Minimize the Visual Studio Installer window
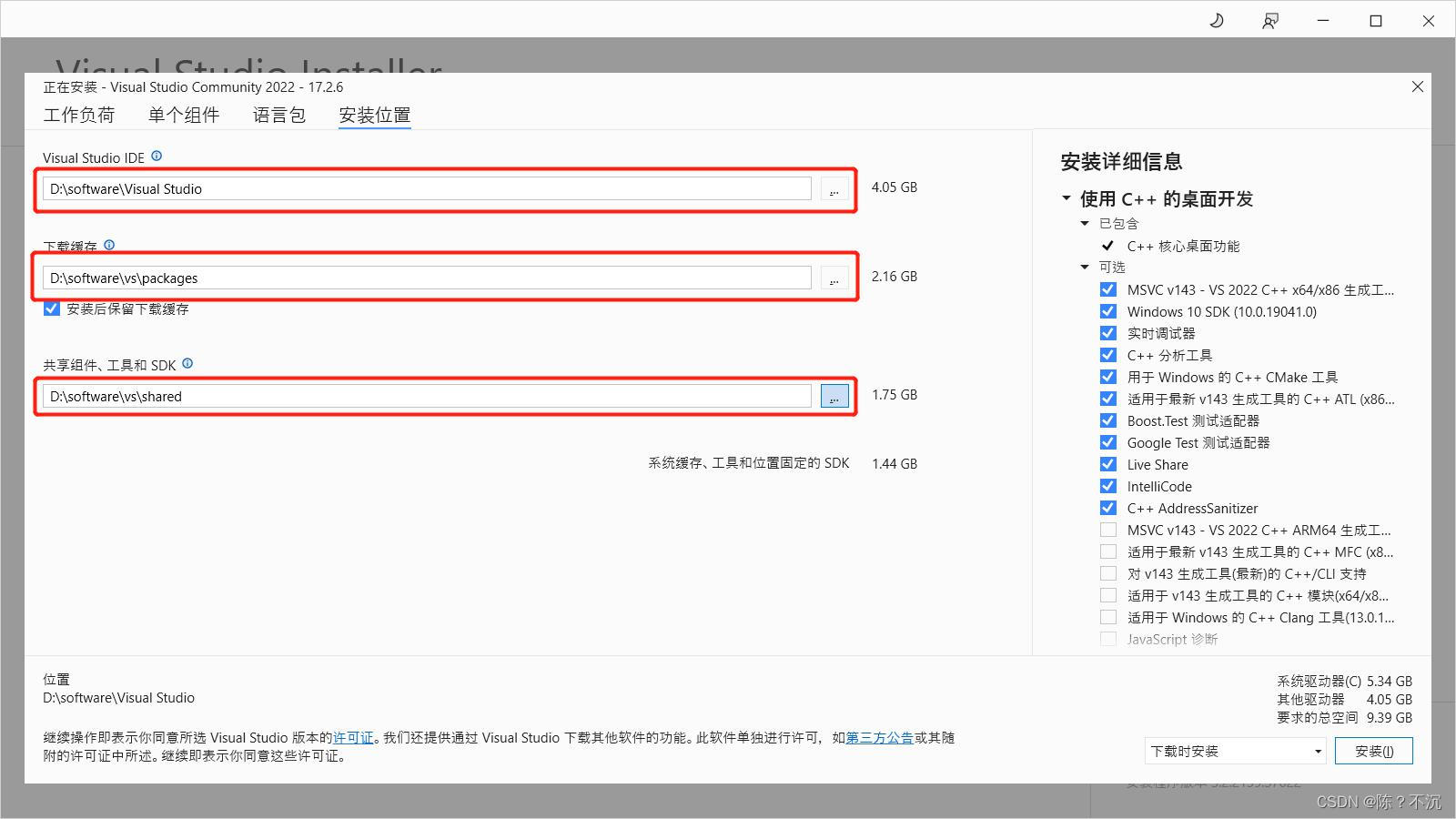Screen dimensions: 1456x819 1323,20
